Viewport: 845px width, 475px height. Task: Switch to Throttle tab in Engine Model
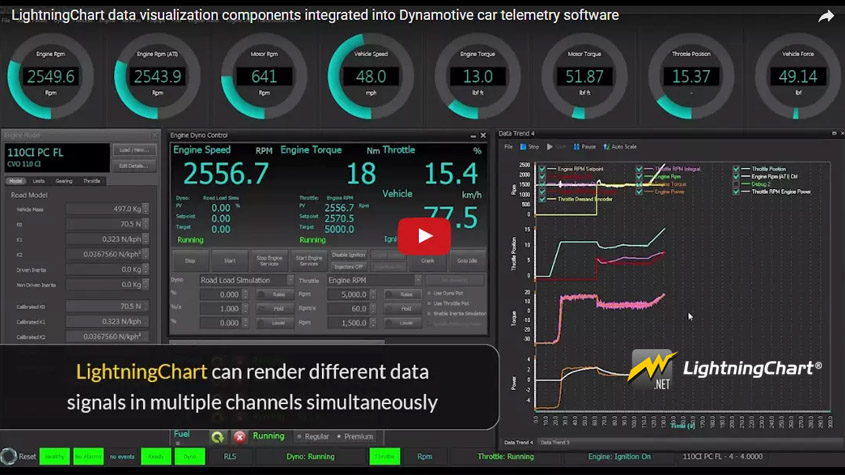[92, 181]
